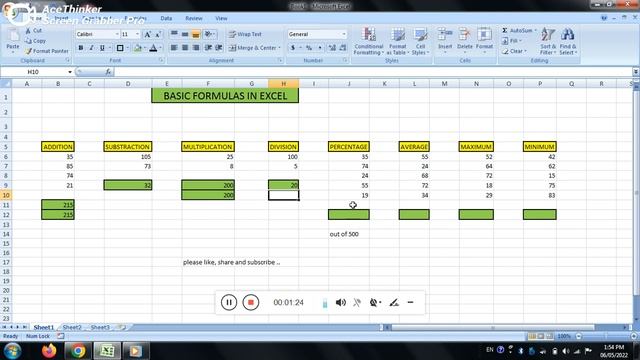The width and height of the screenshot is (640, 360).
Task: Toggle Italic formatting
Action: (x=91, y=48)
